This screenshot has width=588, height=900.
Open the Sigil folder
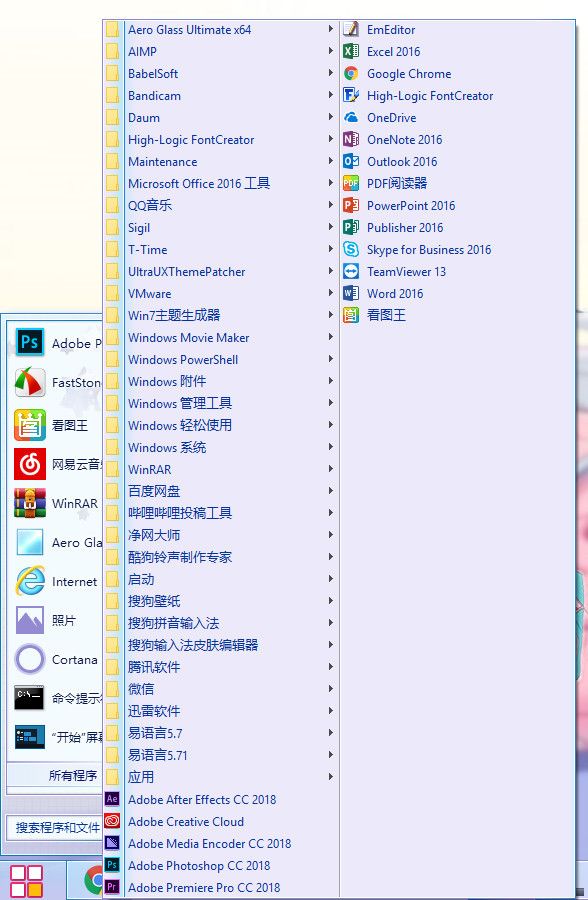click(221, 227)
